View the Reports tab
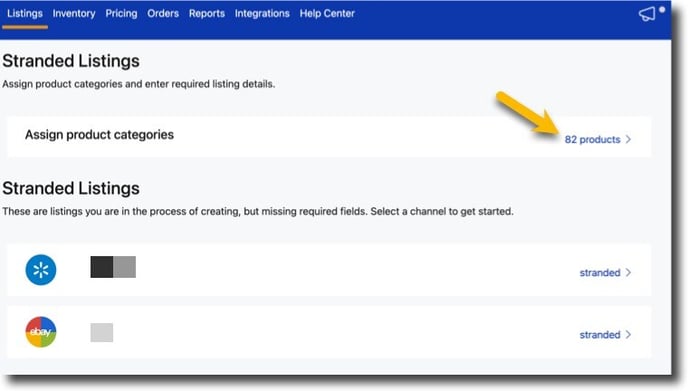Image resolution: width=688 pixels, height=391 pixels. [207, 14]
